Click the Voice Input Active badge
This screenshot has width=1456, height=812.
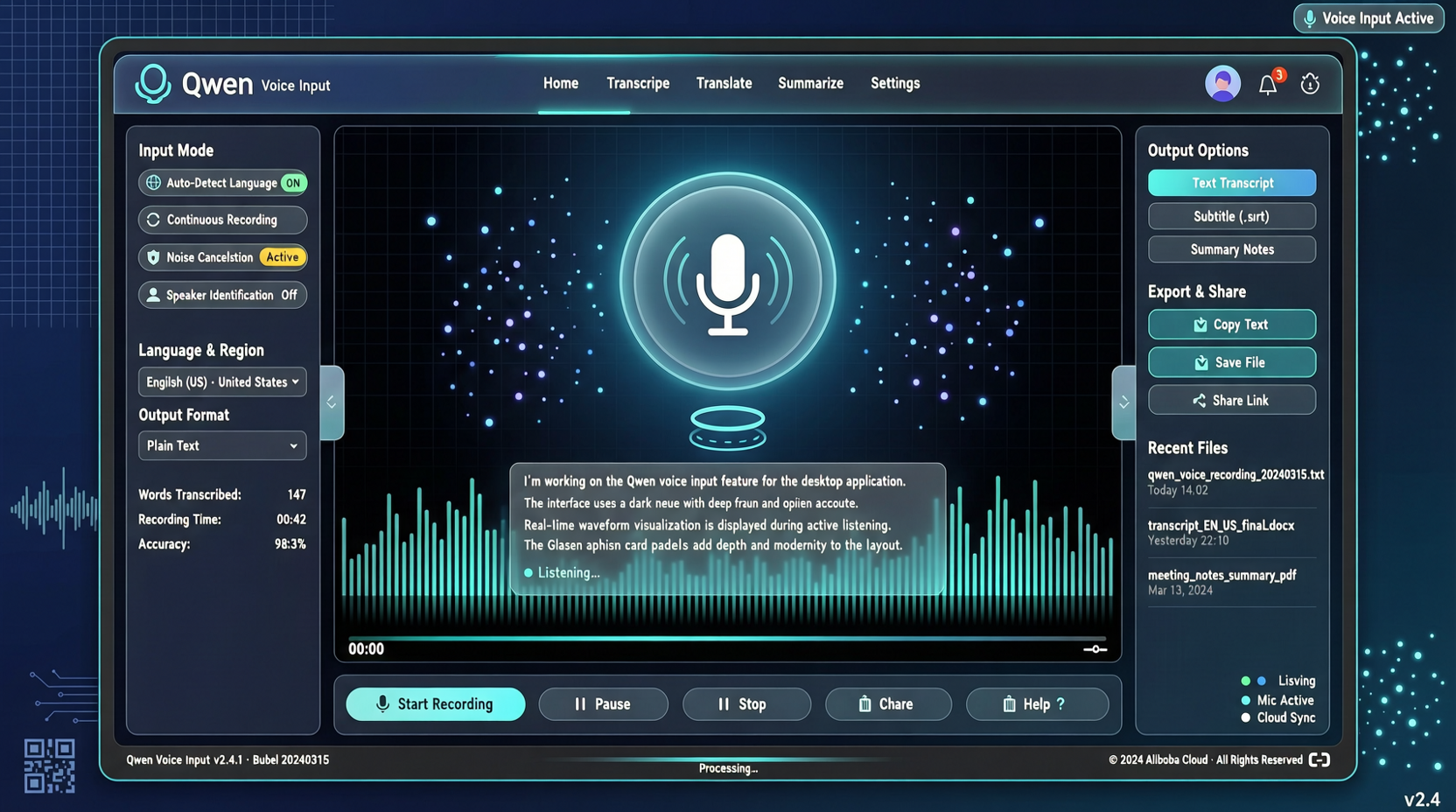tap(1368, 18)
